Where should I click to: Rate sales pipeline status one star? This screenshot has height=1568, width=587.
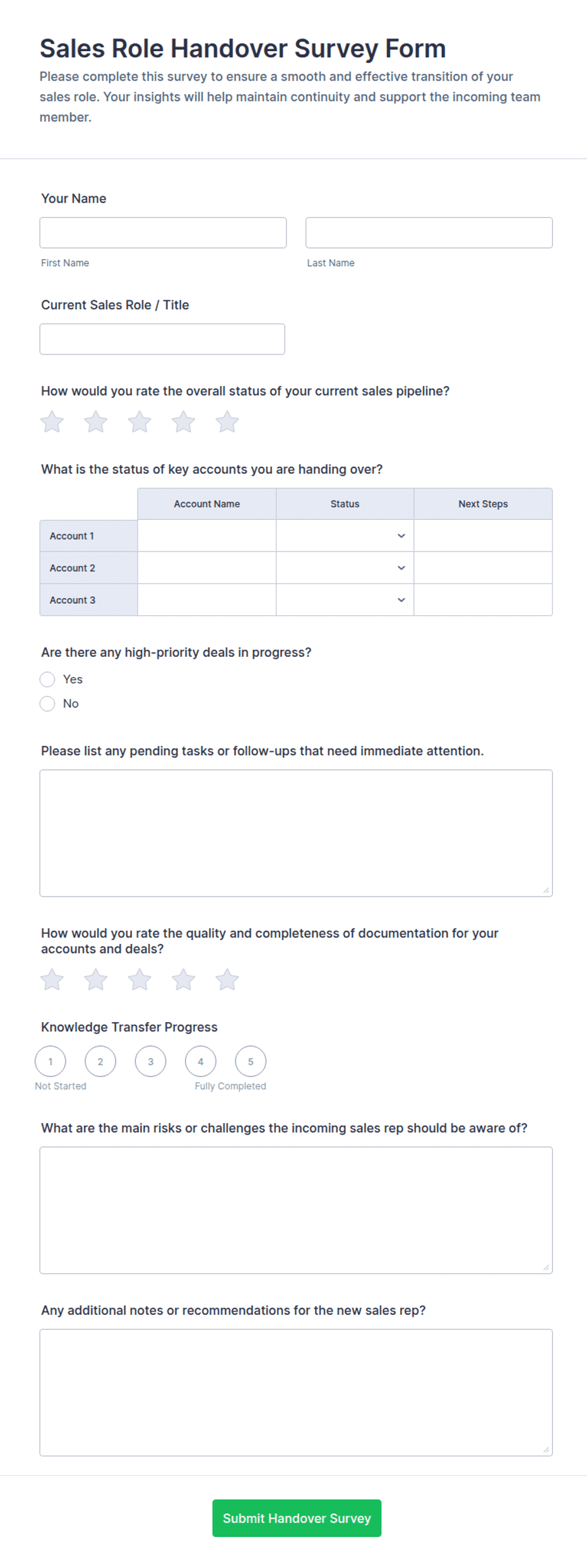[52, 421]
